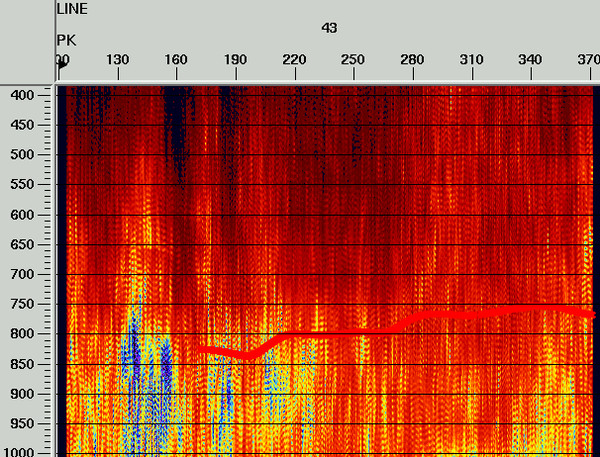Click PK value 190 on horizontal axis
The image size is (600, 457).
click(x=235, y=59)
